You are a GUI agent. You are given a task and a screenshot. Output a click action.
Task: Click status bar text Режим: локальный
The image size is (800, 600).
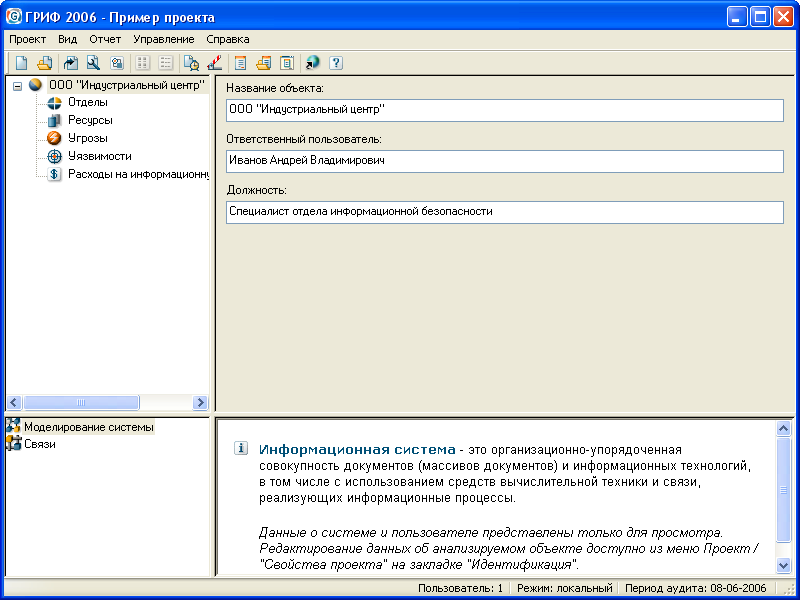coord(564,588)
